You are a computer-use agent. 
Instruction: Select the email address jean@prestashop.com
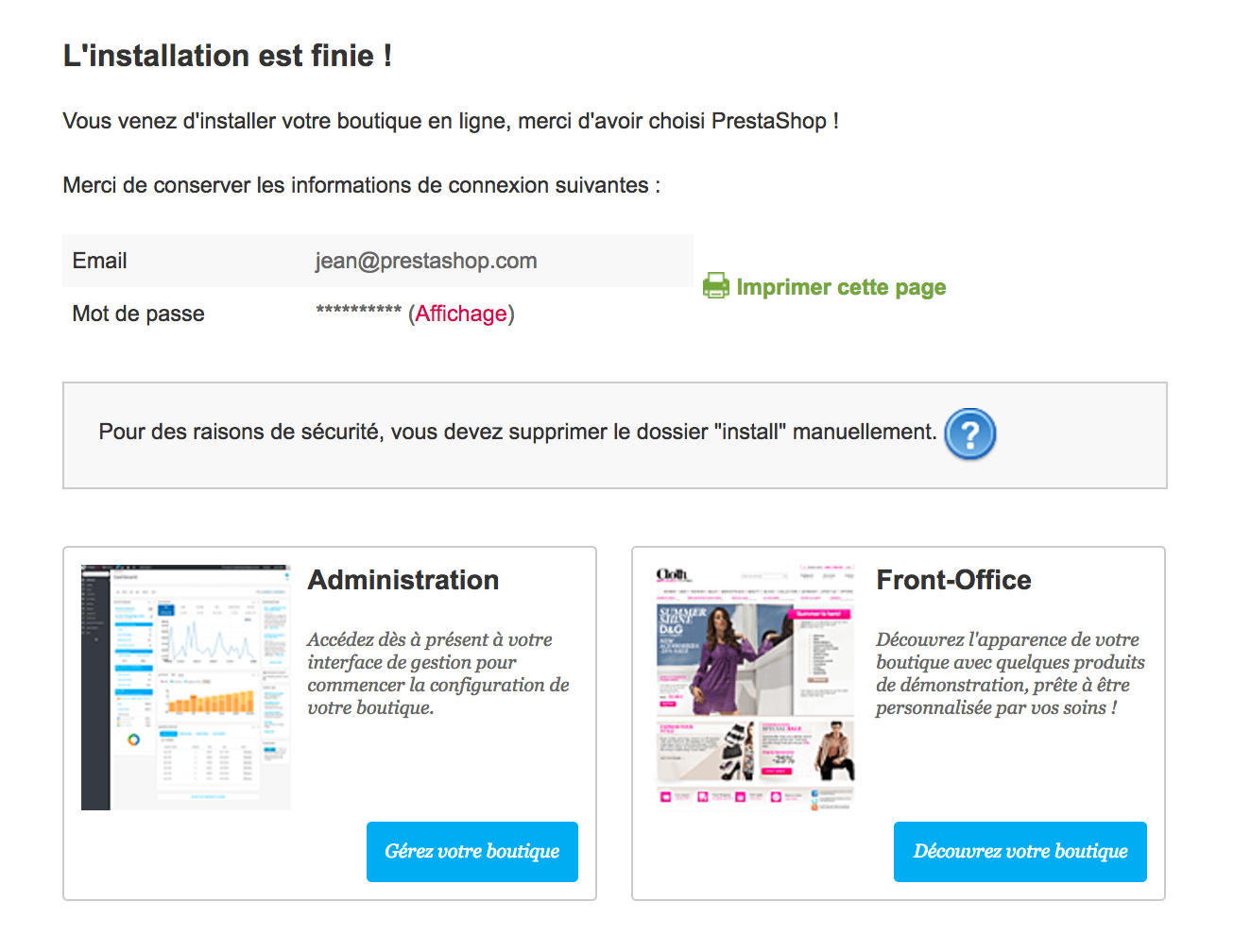pos(426,261)
